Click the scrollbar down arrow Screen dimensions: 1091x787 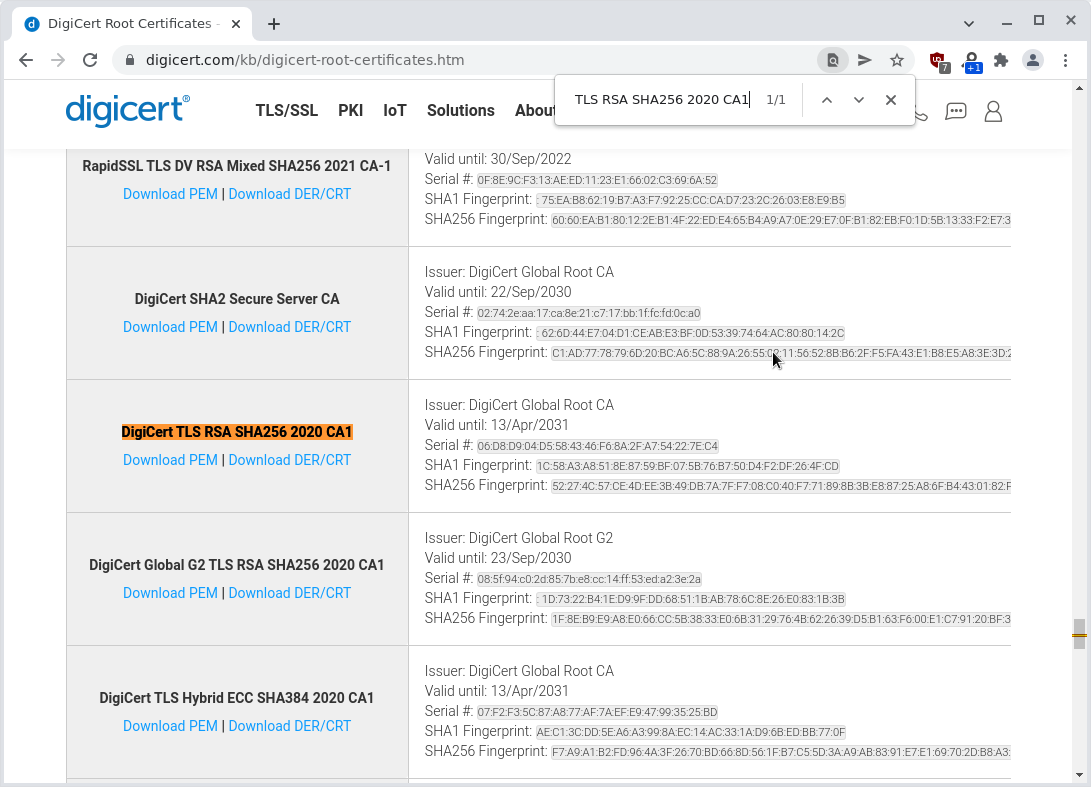point(1079,774)
